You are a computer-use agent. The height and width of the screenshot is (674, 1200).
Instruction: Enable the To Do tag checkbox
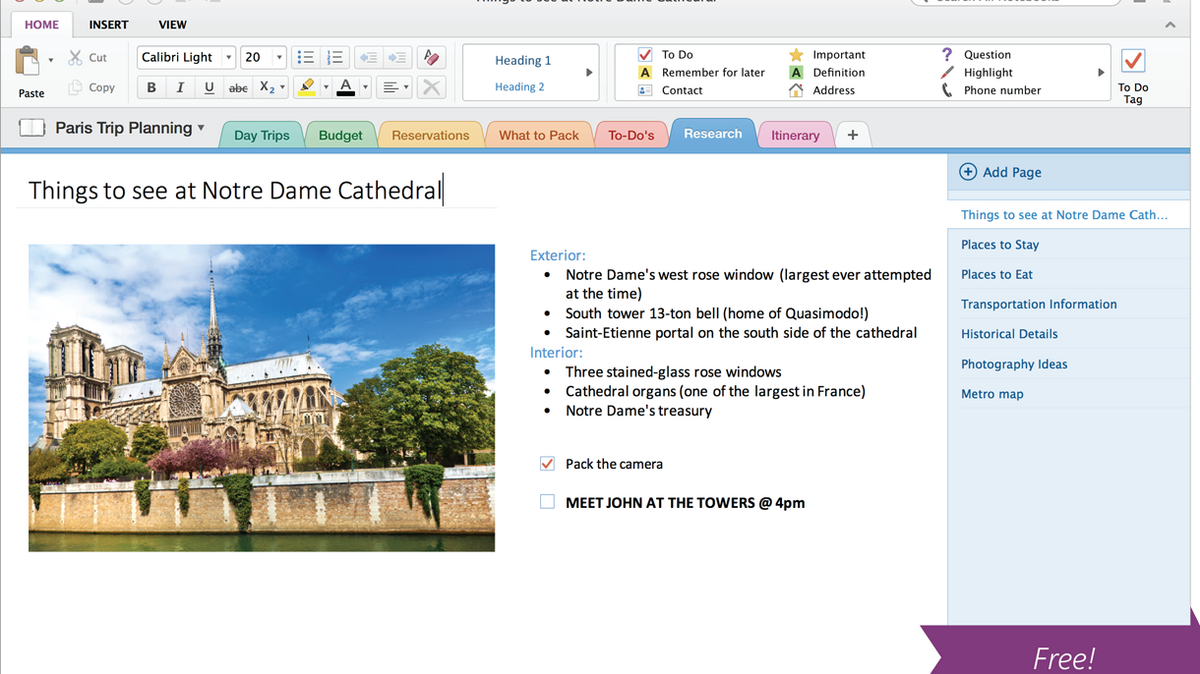coord(1133,61)
